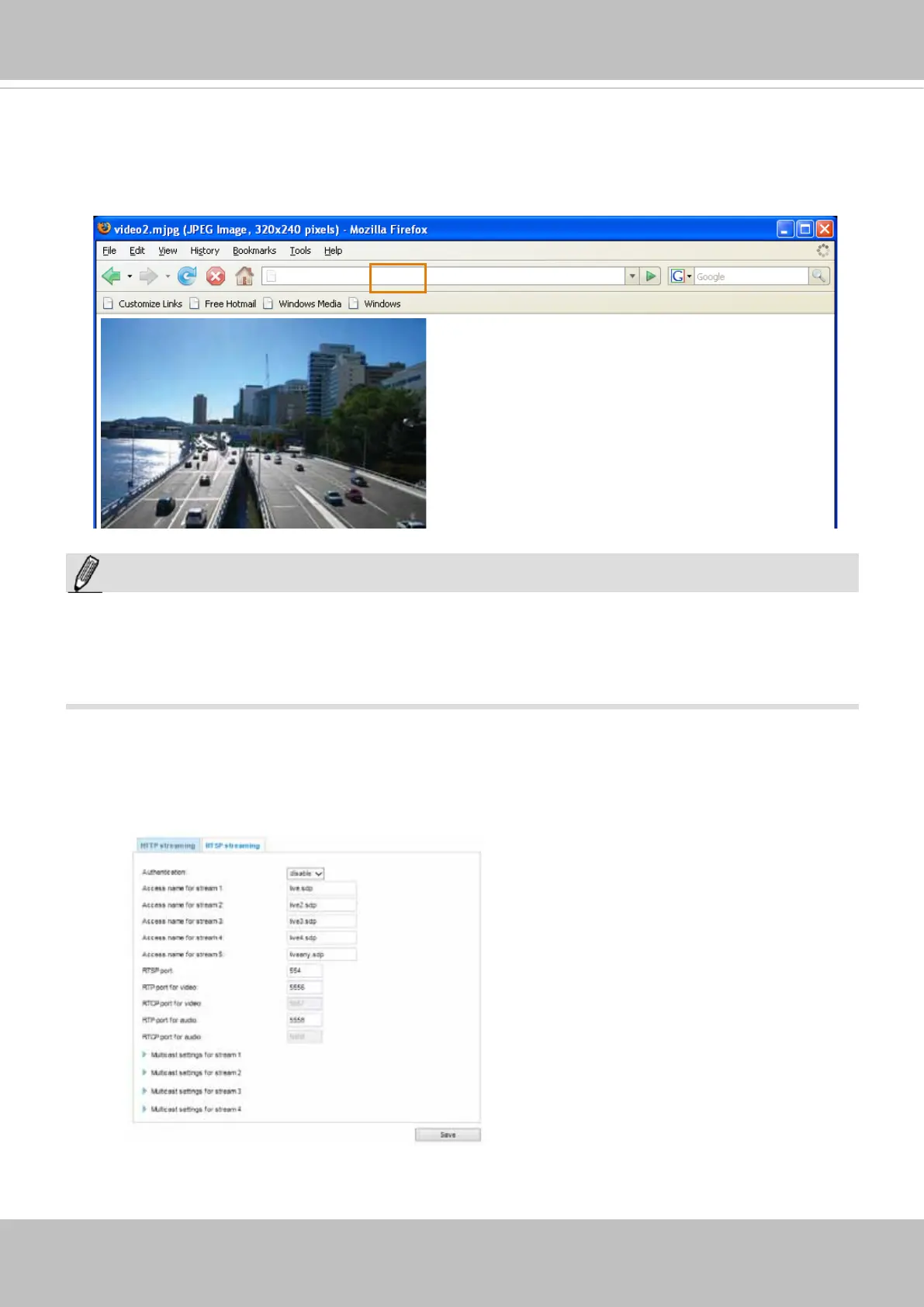Image resolution: width=924 pixels, height=1307 pixels.
Task: Expand Multicast settings for stream 4
Action: click(192, 1109)
